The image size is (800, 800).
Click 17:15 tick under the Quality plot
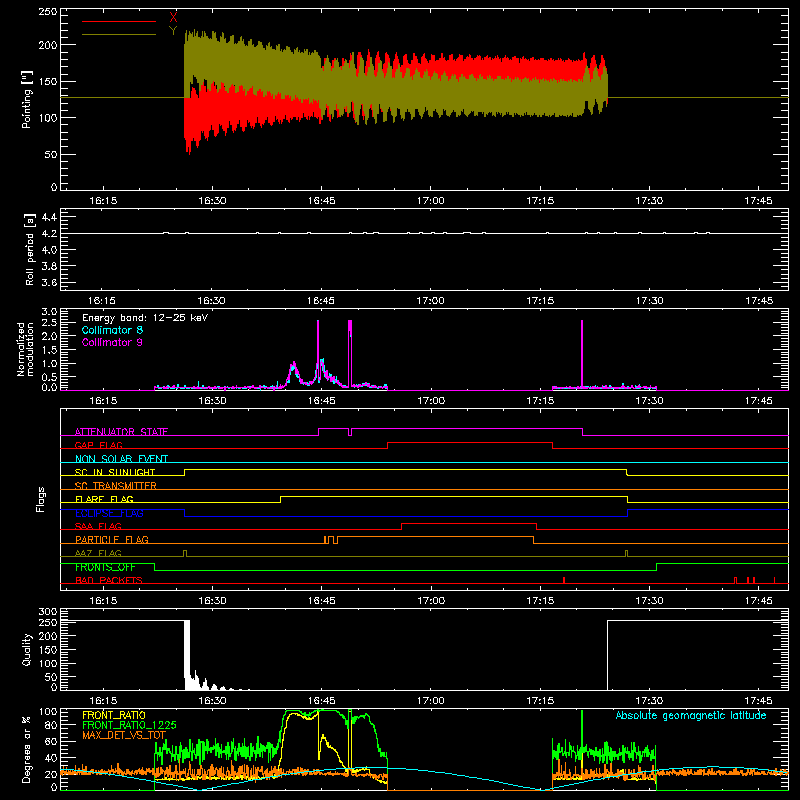(x=540, y=701)
